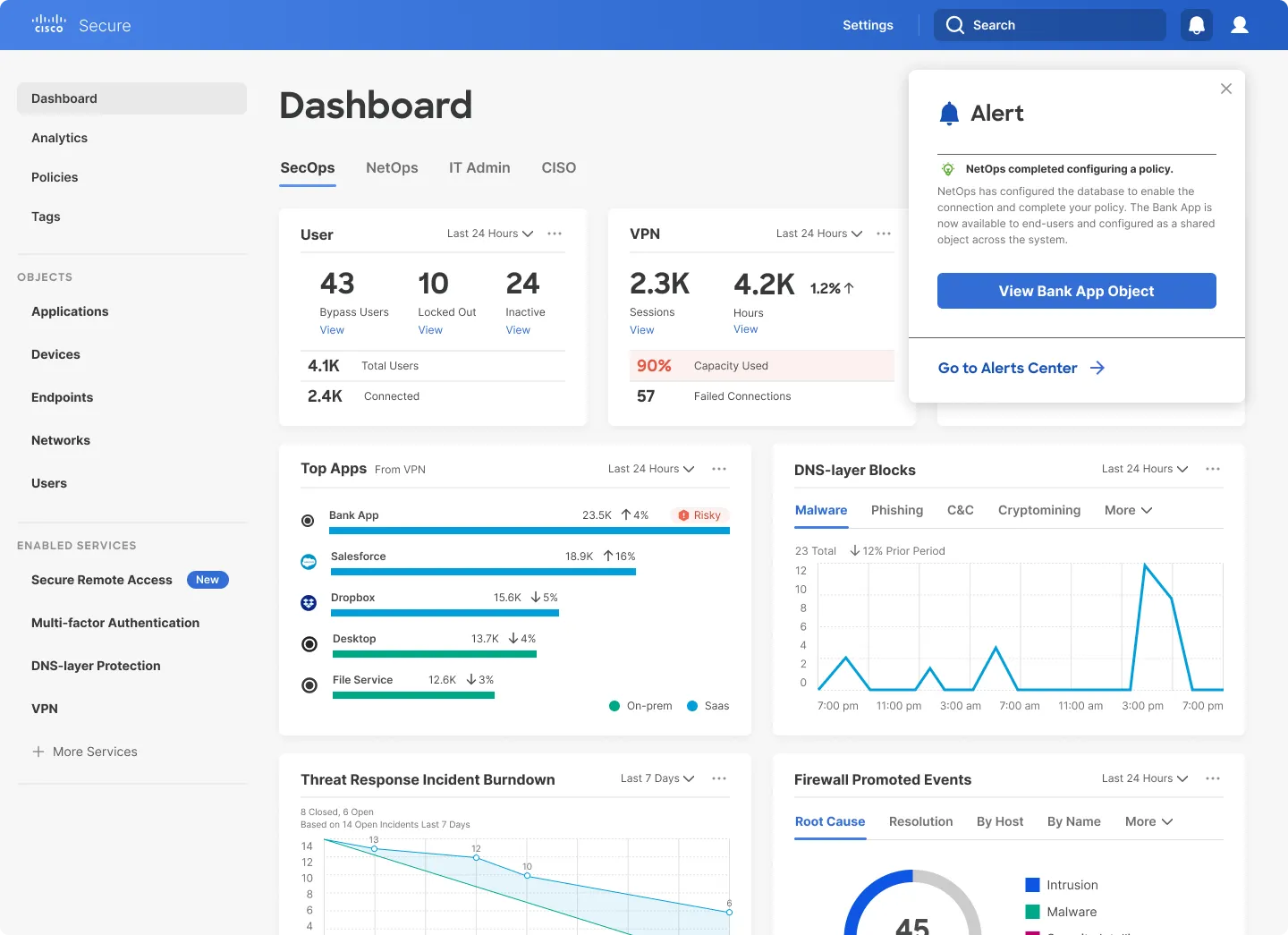1288x935 pixels.
Task: Open Policies in the sidebar
Action: click(55, 177)
